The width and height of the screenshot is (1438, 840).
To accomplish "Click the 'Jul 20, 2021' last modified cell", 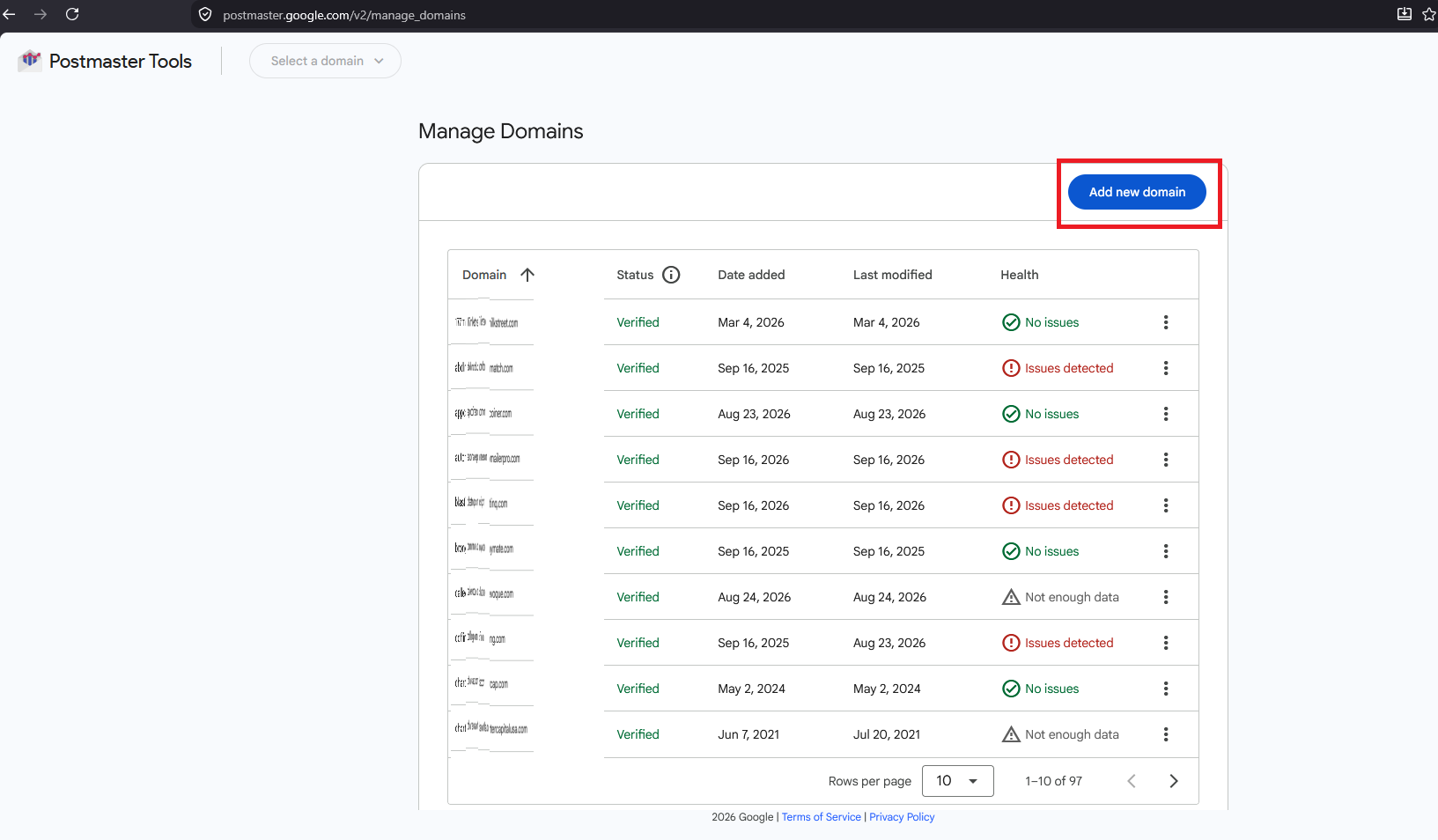I will (886, 734).
